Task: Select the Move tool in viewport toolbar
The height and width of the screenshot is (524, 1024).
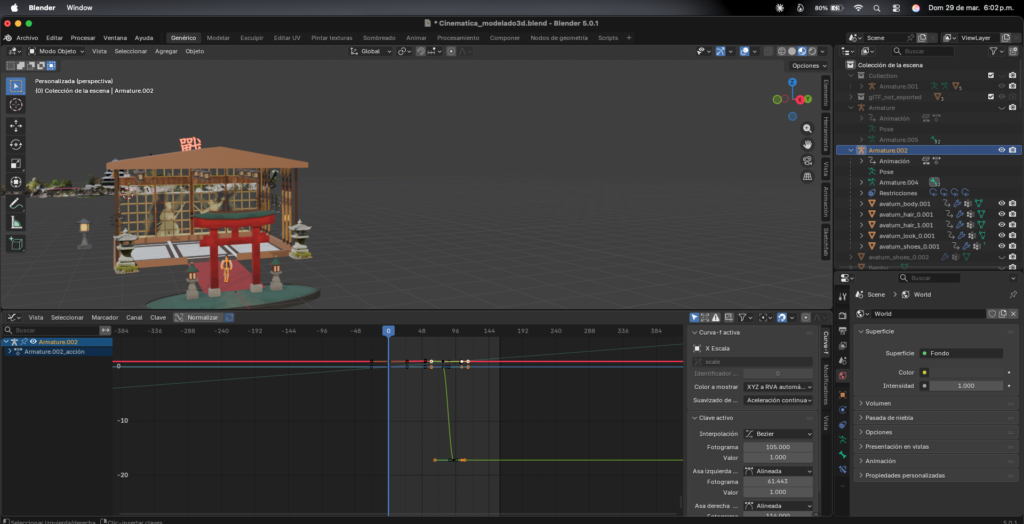Action: point(16,125)
